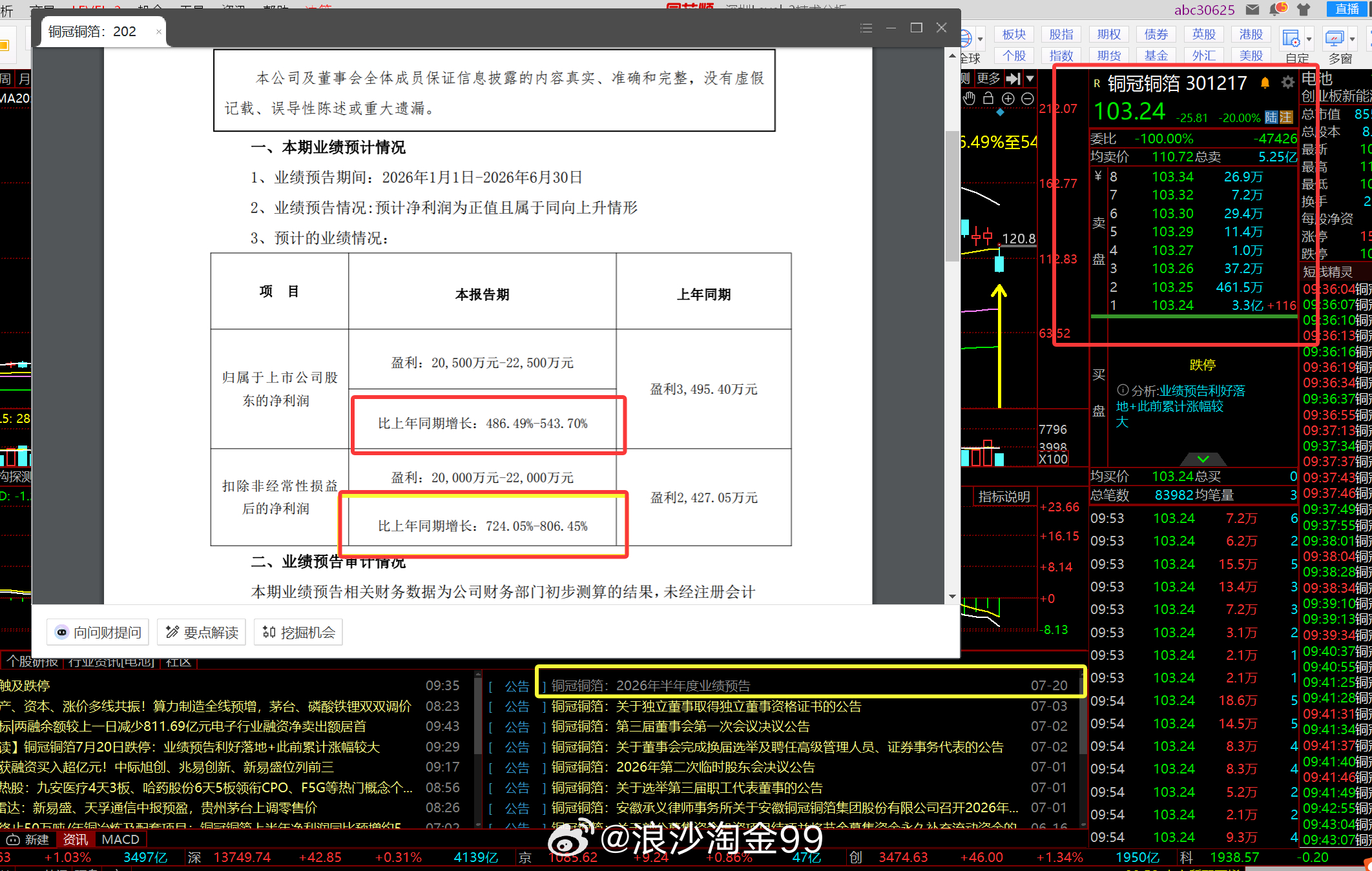Select the 外汇 button in the toolbar
1372x871 pixels.
click(1204, 56)
